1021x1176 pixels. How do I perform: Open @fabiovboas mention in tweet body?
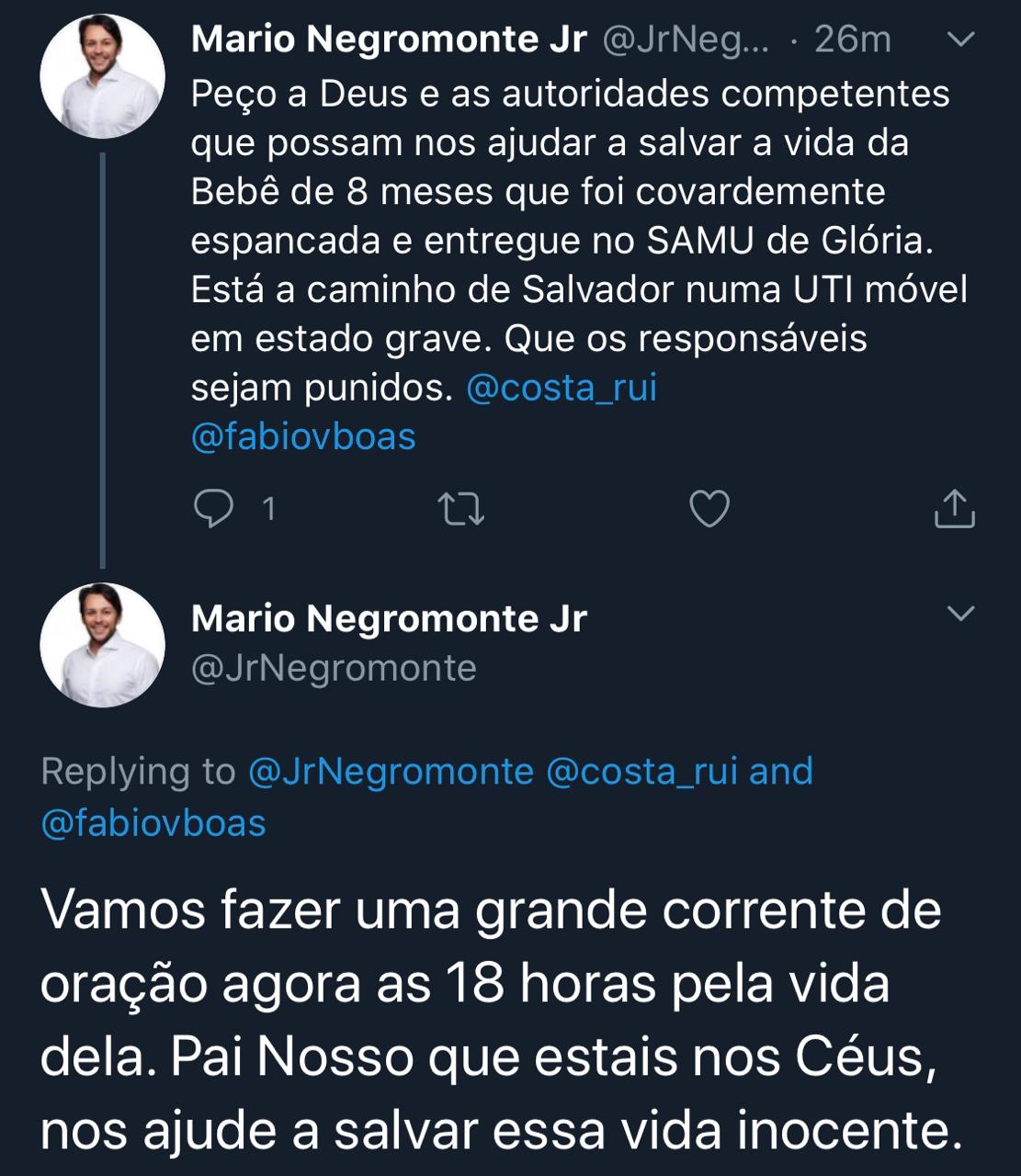point(303,436)
